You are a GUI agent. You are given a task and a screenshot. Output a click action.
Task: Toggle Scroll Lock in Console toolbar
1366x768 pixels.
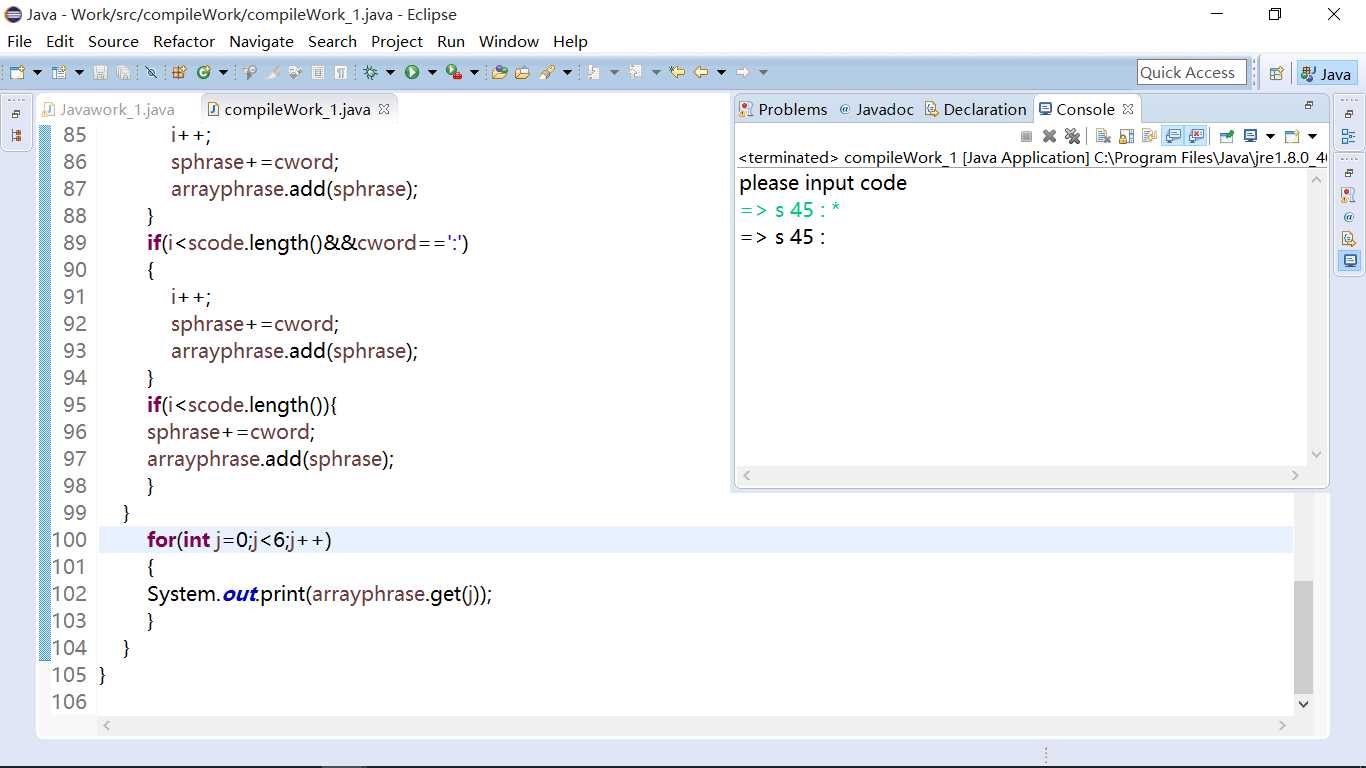(1126, 136)
